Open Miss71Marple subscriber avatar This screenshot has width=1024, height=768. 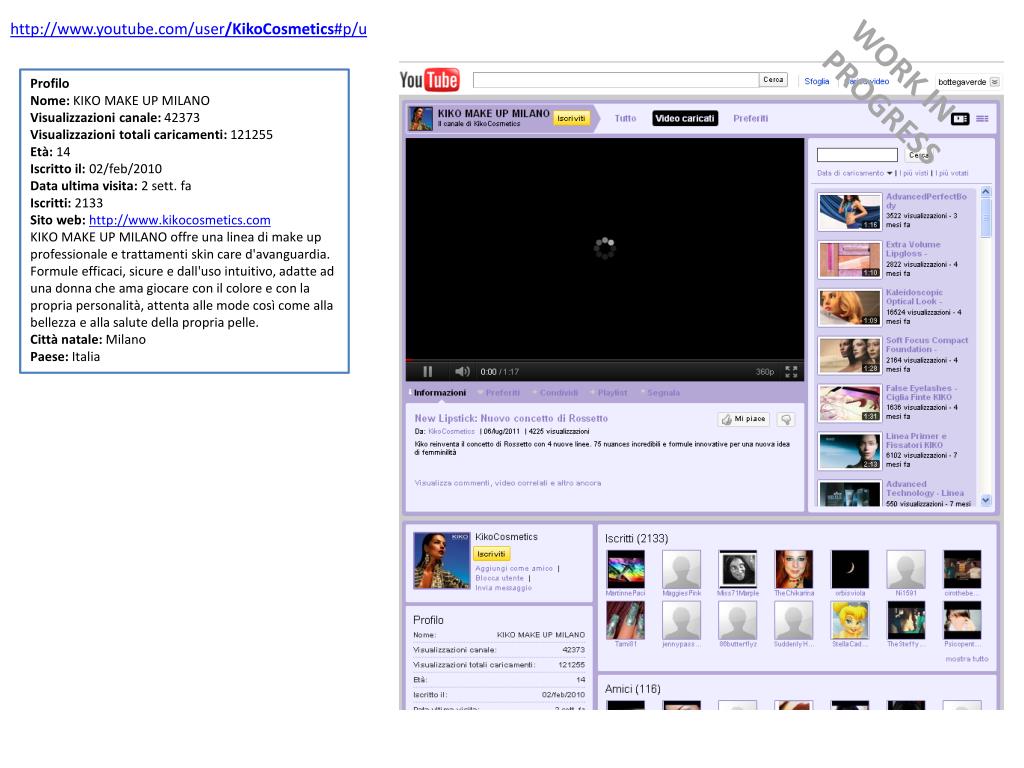[738, 569]
